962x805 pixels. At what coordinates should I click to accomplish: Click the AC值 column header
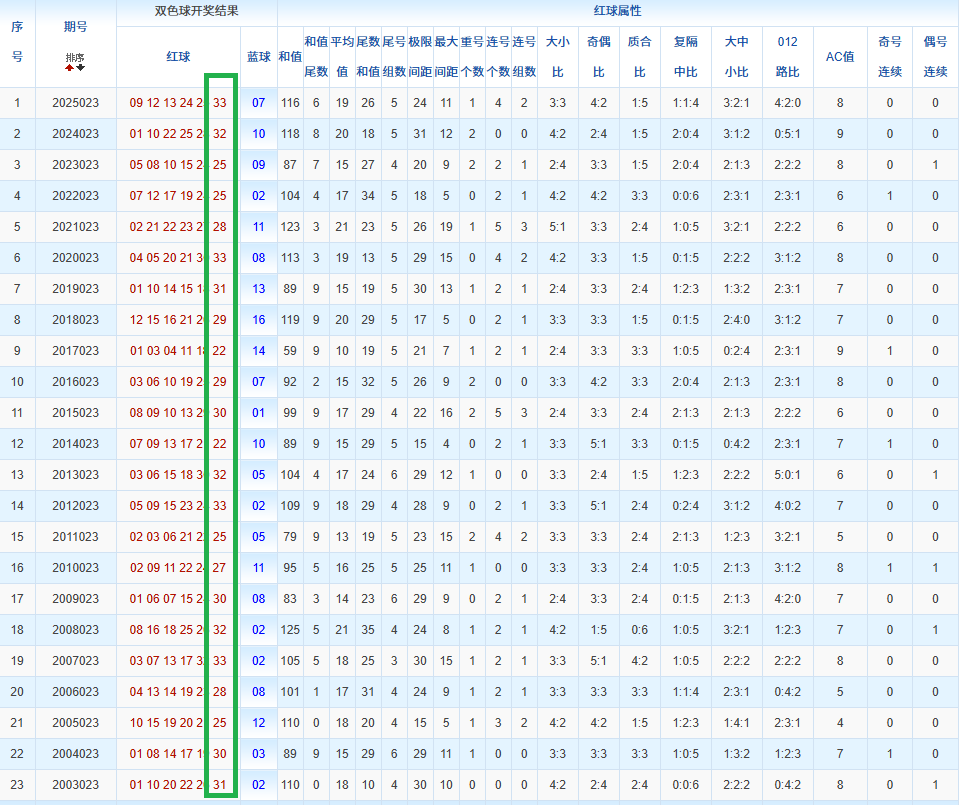[x=839, y=57]
